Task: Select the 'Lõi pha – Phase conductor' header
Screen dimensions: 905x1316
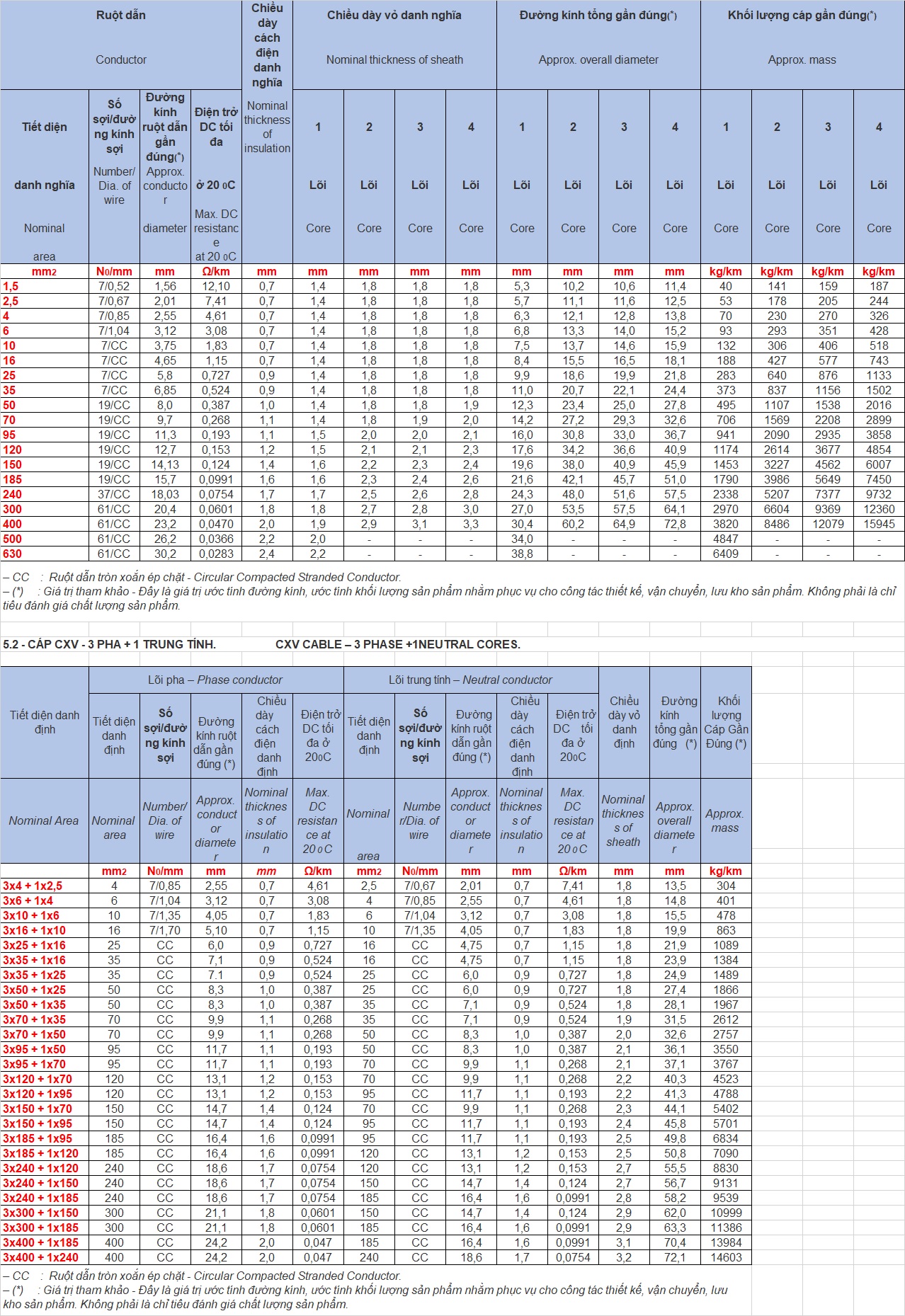Action: (215, 680)
